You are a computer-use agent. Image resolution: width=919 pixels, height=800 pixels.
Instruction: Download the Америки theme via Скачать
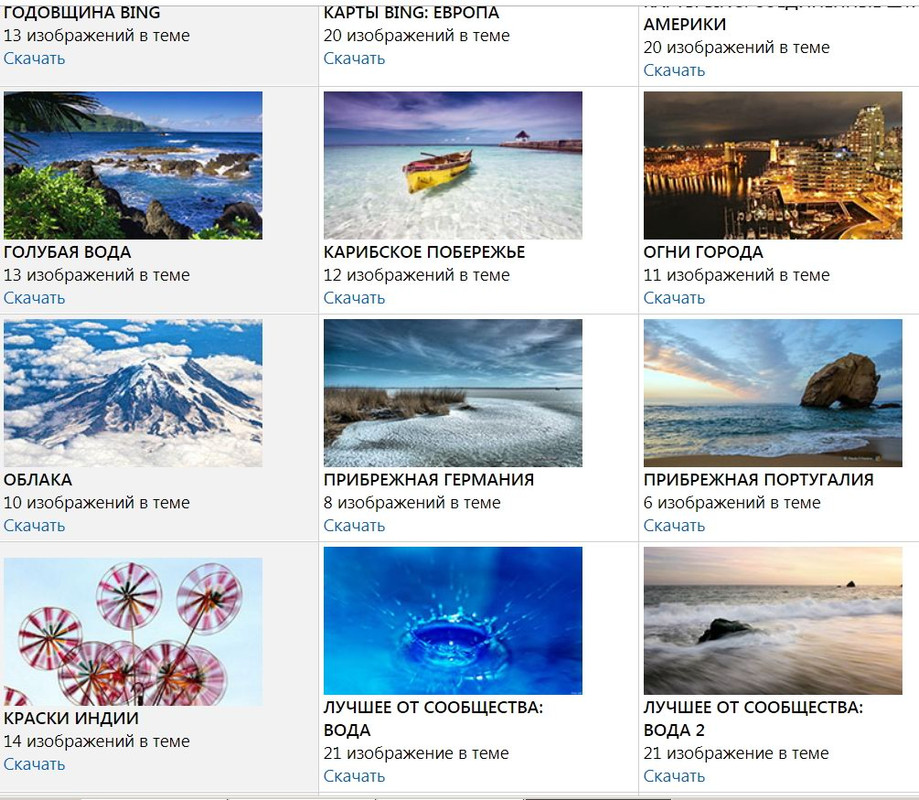pos(674,70)
